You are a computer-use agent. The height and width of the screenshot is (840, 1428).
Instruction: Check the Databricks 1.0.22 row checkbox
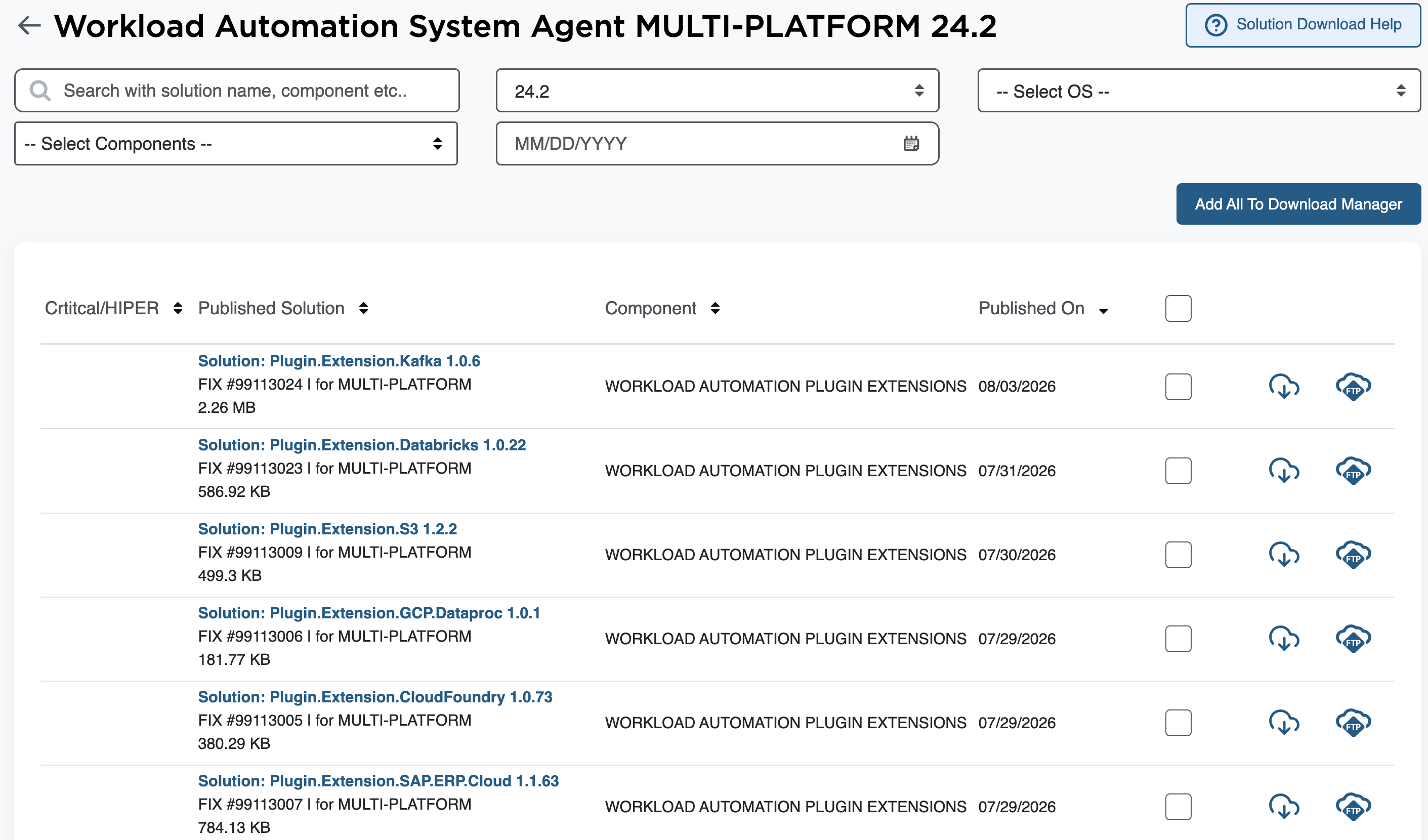[1178, 471]
